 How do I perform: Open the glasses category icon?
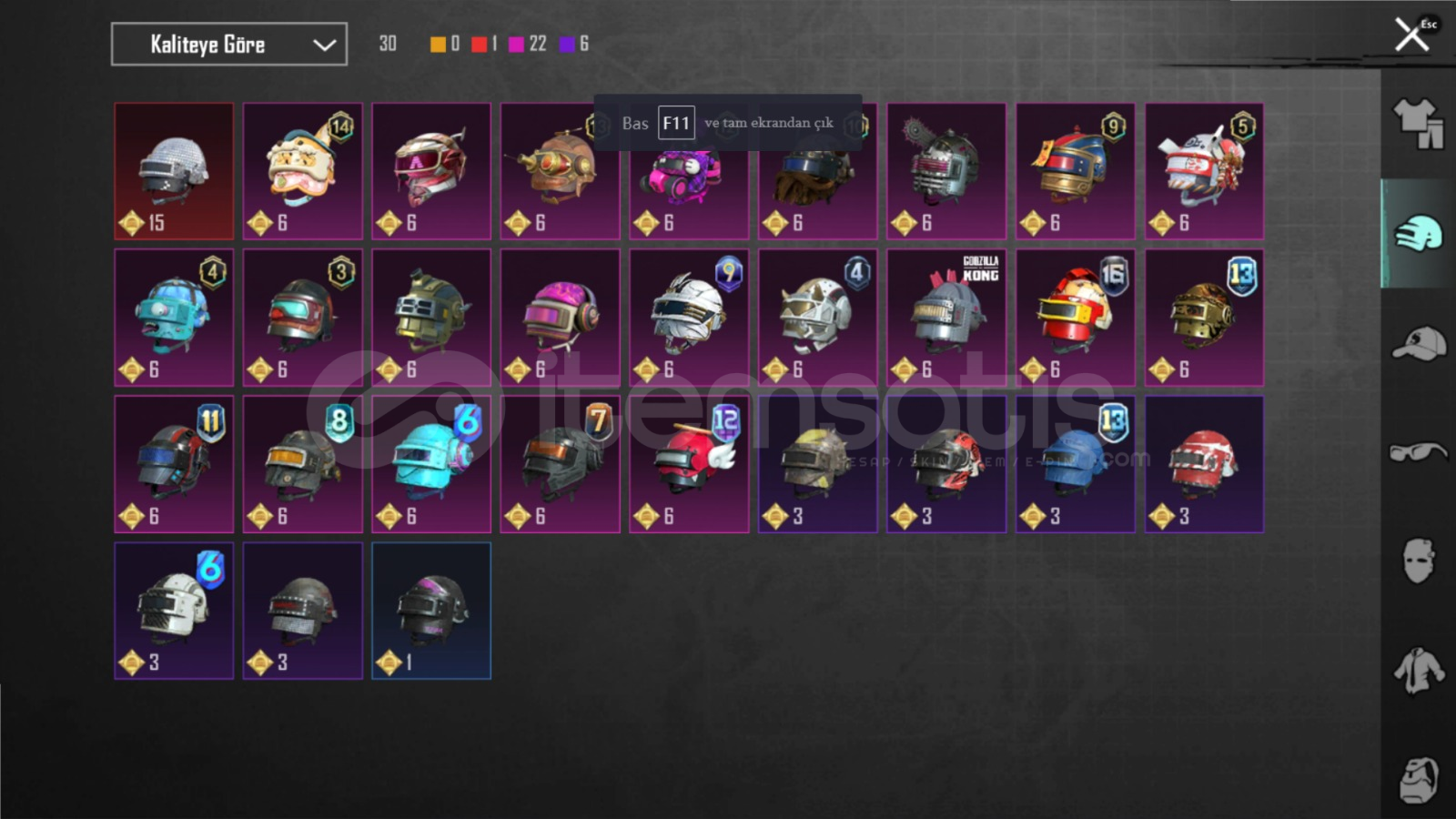[x=1418, y=451]
